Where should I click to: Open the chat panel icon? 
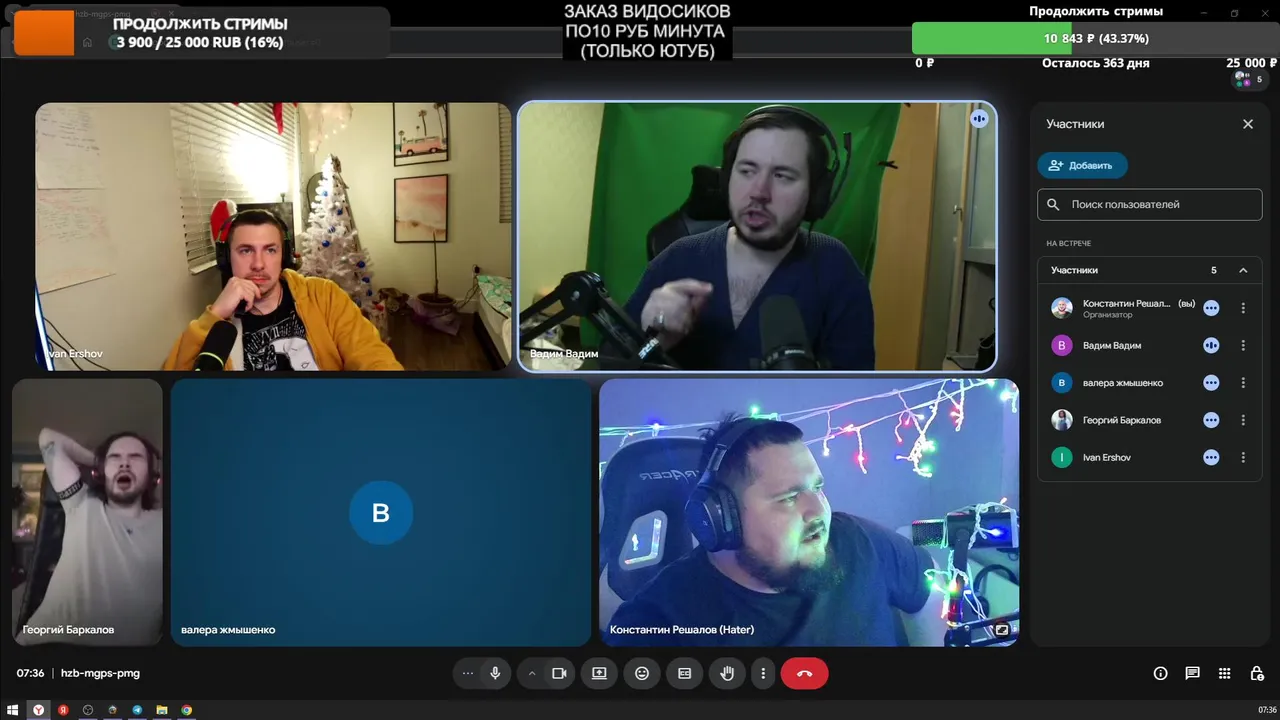tap(1192, 673)
